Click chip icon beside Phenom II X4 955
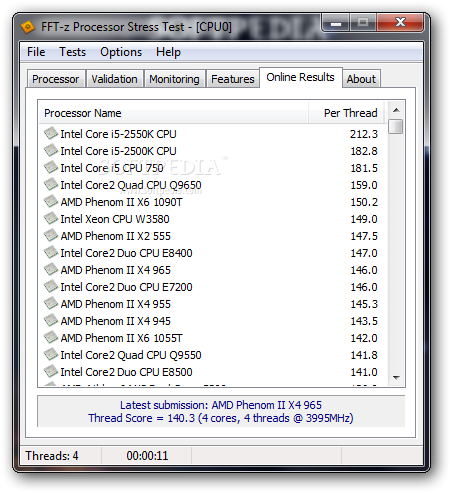This screenshot has width=451, height=493. coord(51,303)
